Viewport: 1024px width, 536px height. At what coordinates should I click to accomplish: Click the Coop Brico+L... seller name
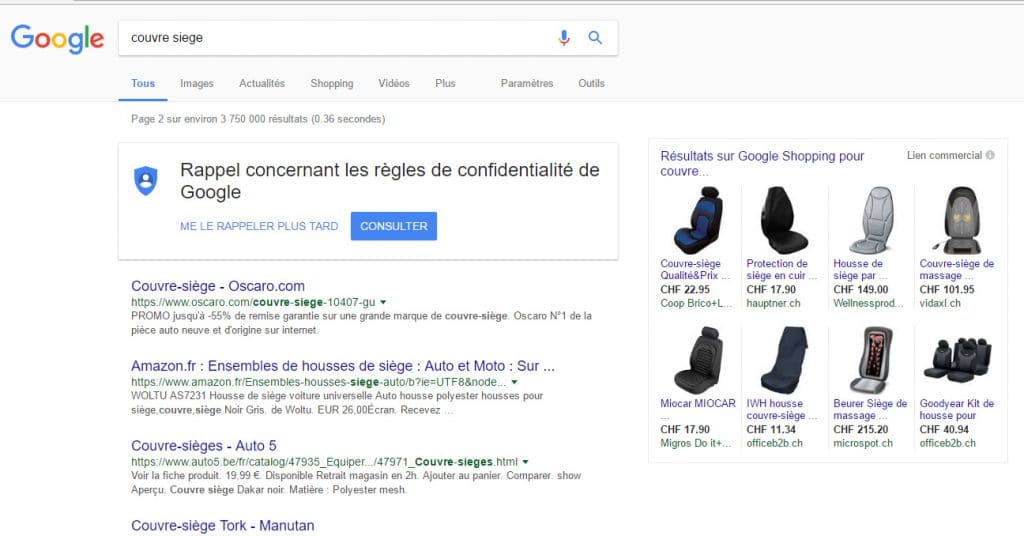696,304
